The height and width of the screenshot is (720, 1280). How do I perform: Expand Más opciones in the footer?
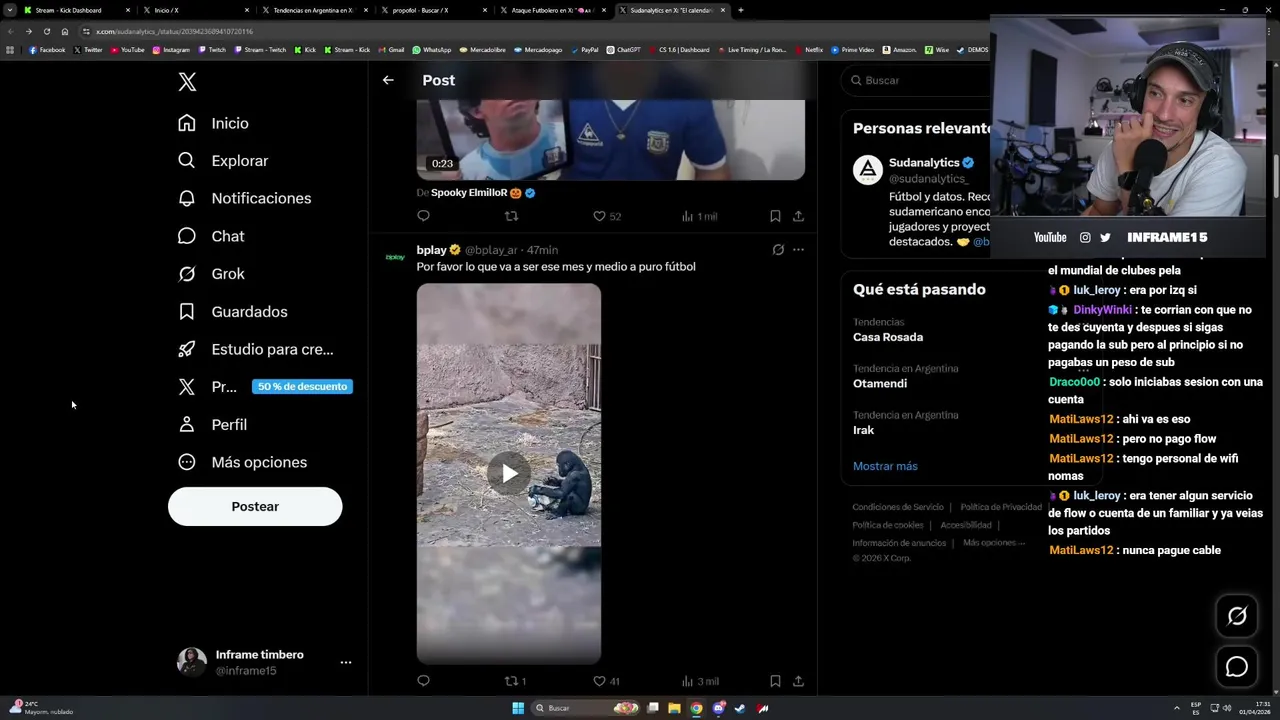point(994,543)
